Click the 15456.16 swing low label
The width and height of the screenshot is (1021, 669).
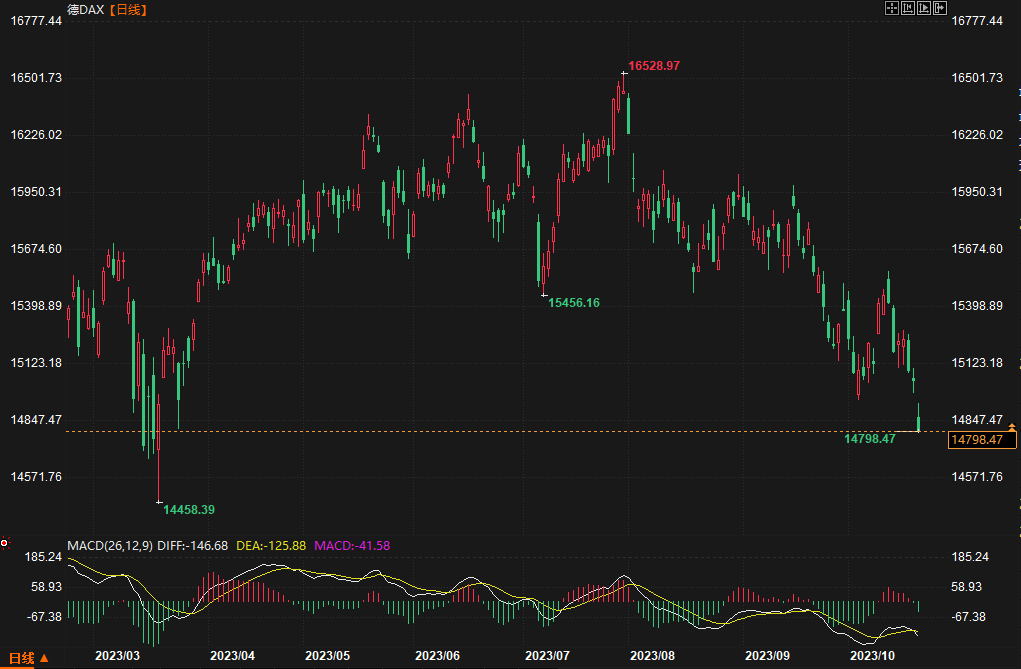[574, 302]
